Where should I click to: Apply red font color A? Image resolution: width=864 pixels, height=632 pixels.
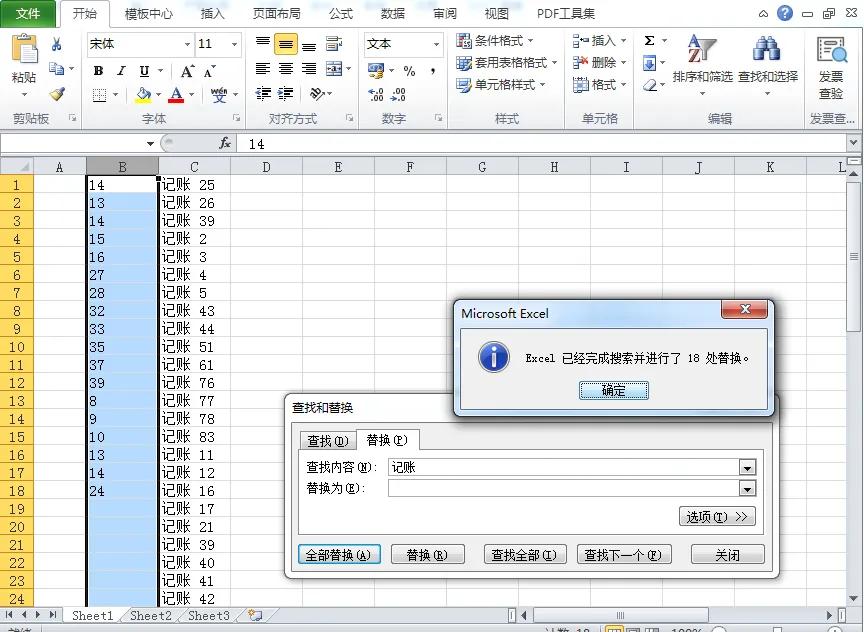tap(176, 95)
